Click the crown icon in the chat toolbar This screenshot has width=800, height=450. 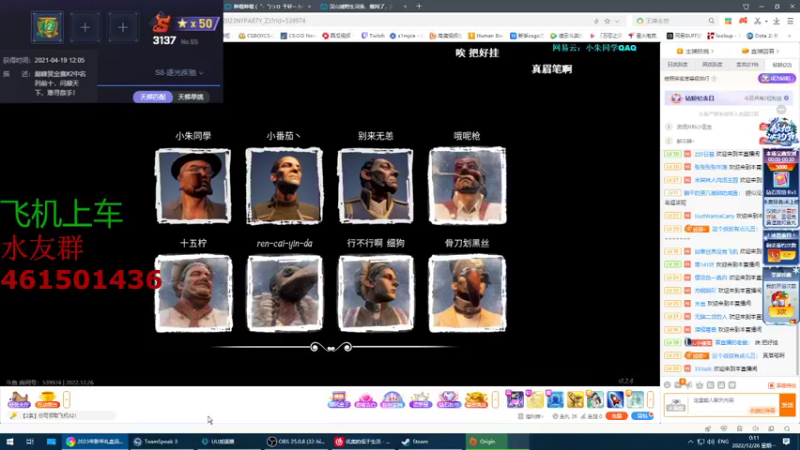pyautogui.click(x=699, y=385)
